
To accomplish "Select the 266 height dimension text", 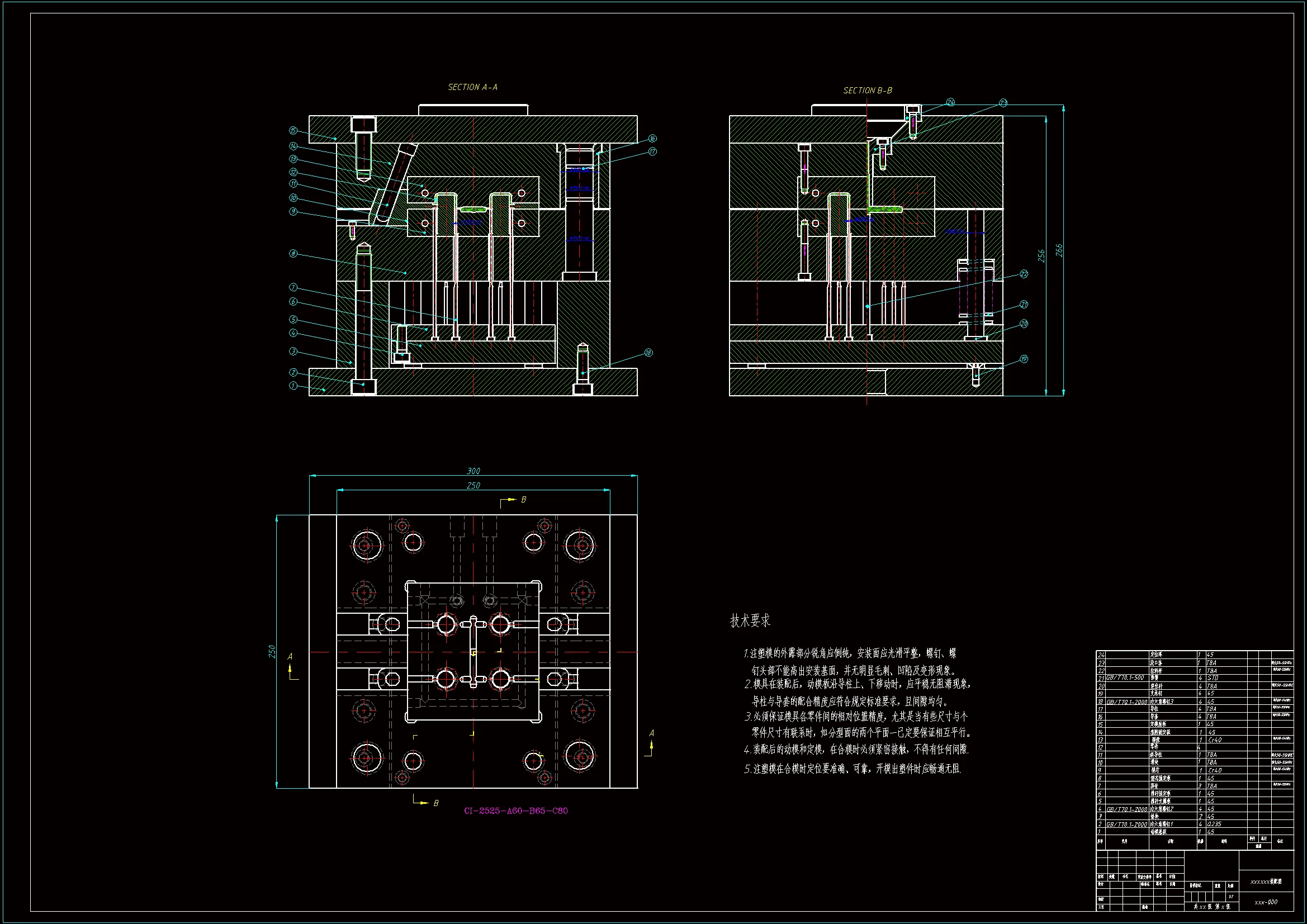I will coord(1059,250).
